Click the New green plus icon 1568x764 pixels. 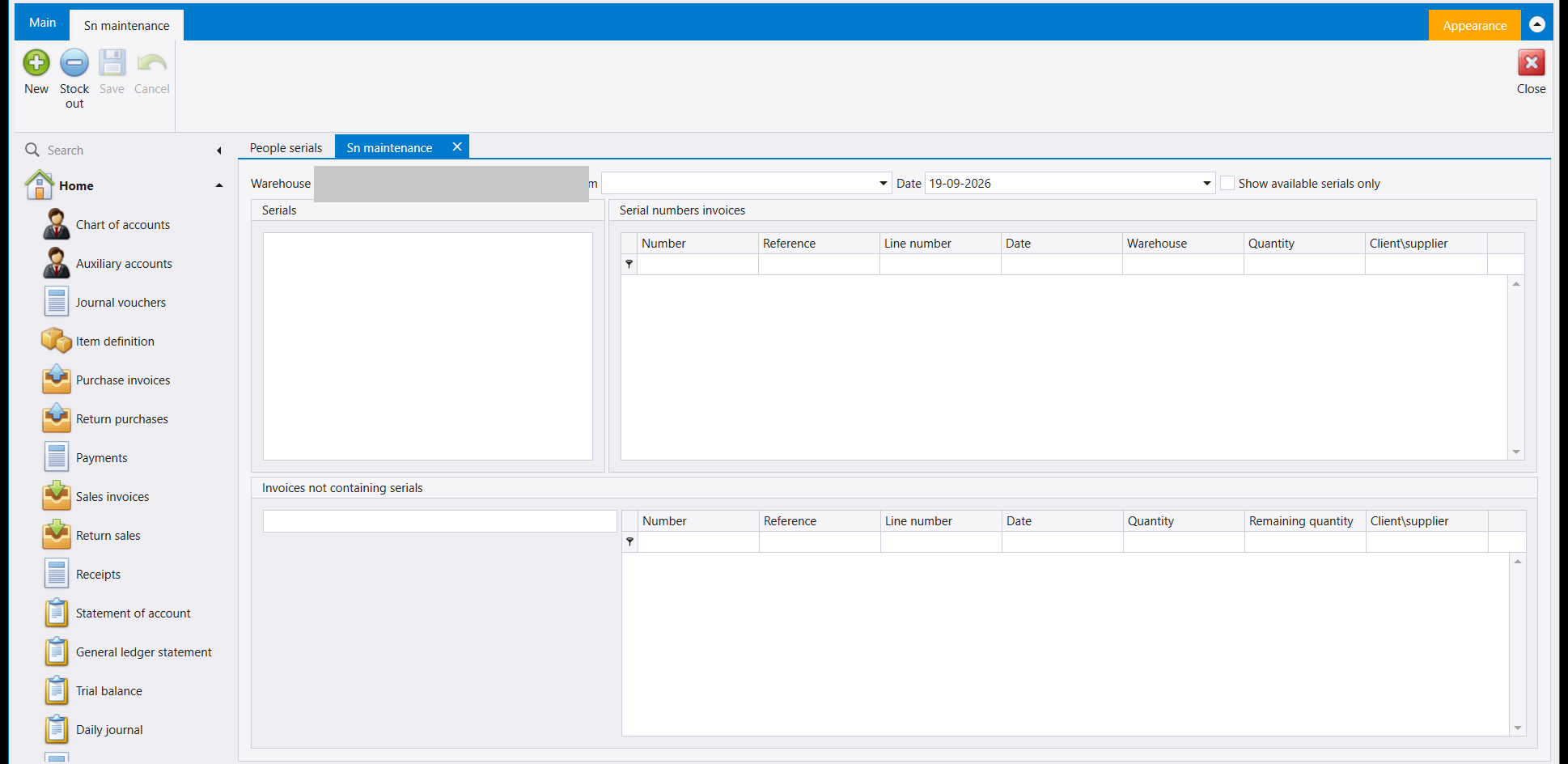[x=36, y=62]
